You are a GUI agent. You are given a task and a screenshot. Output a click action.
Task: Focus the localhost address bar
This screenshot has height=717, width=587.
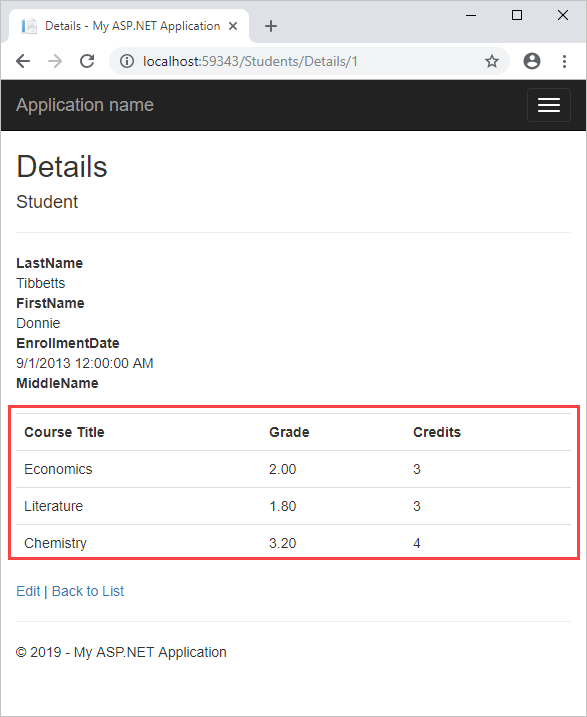[x=310, y=61]
